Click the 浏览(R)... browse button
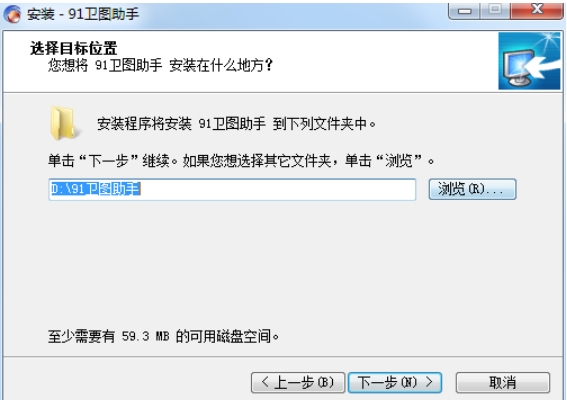This screenshot has width=567, height=400. (x=472, y=189)
